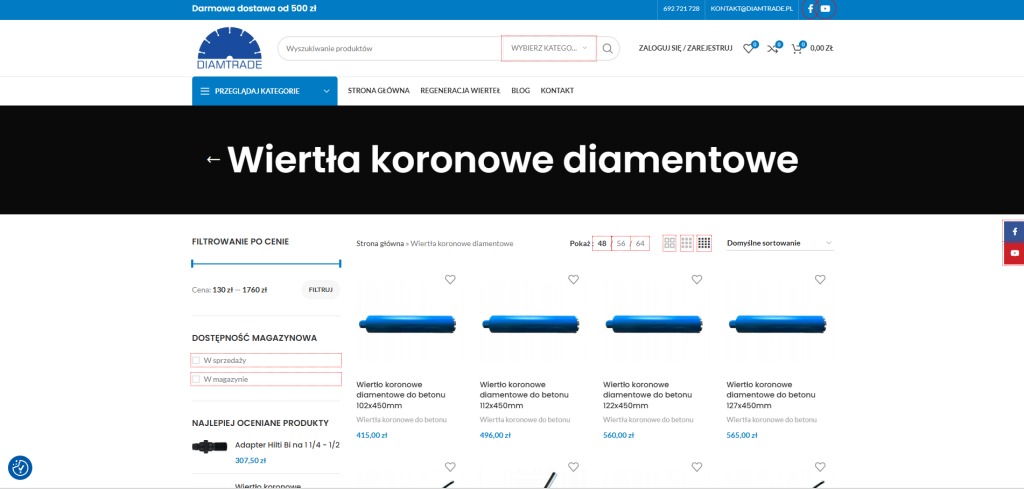Open Blog menu item
Screen dimensions: 1024x489
coord(520,91)
